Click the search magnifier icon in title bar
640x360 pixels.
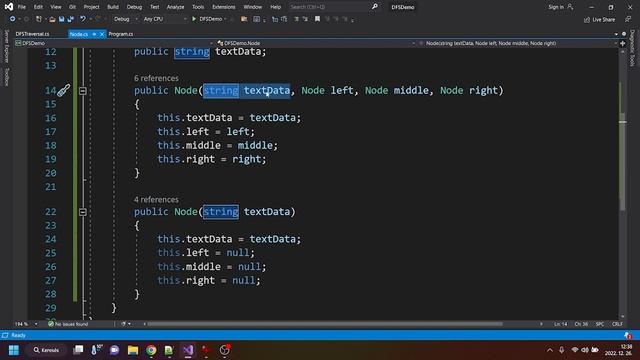point(375,7)
